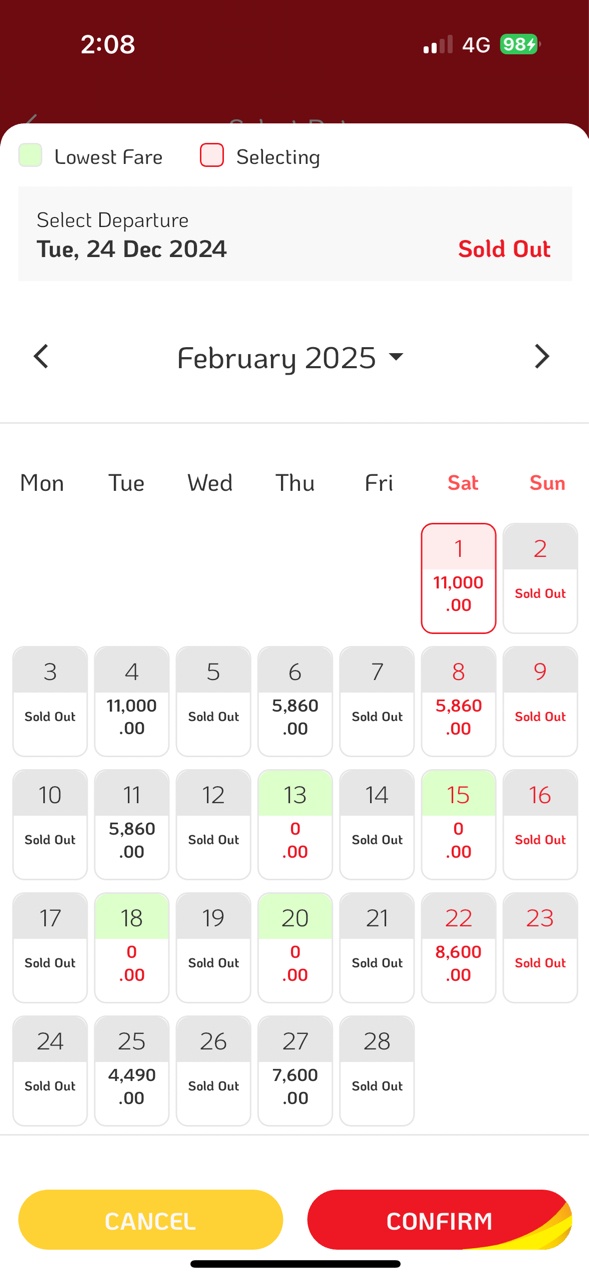Pick February 27 priced 7,600.00
This screenshot has height=1280, width=589.
(295, 1071)
